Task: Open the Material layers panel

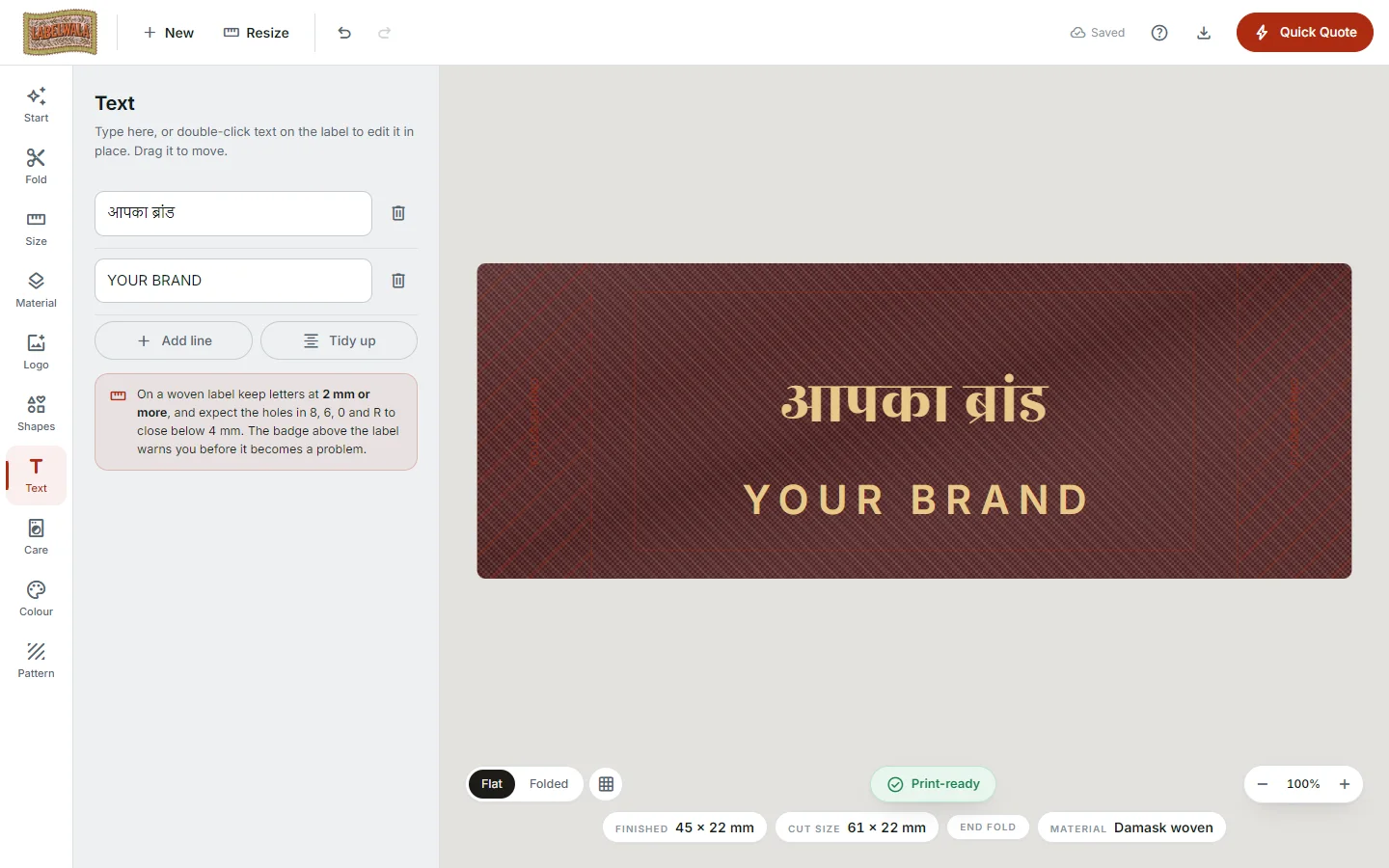Action: (x=36, y=290)
